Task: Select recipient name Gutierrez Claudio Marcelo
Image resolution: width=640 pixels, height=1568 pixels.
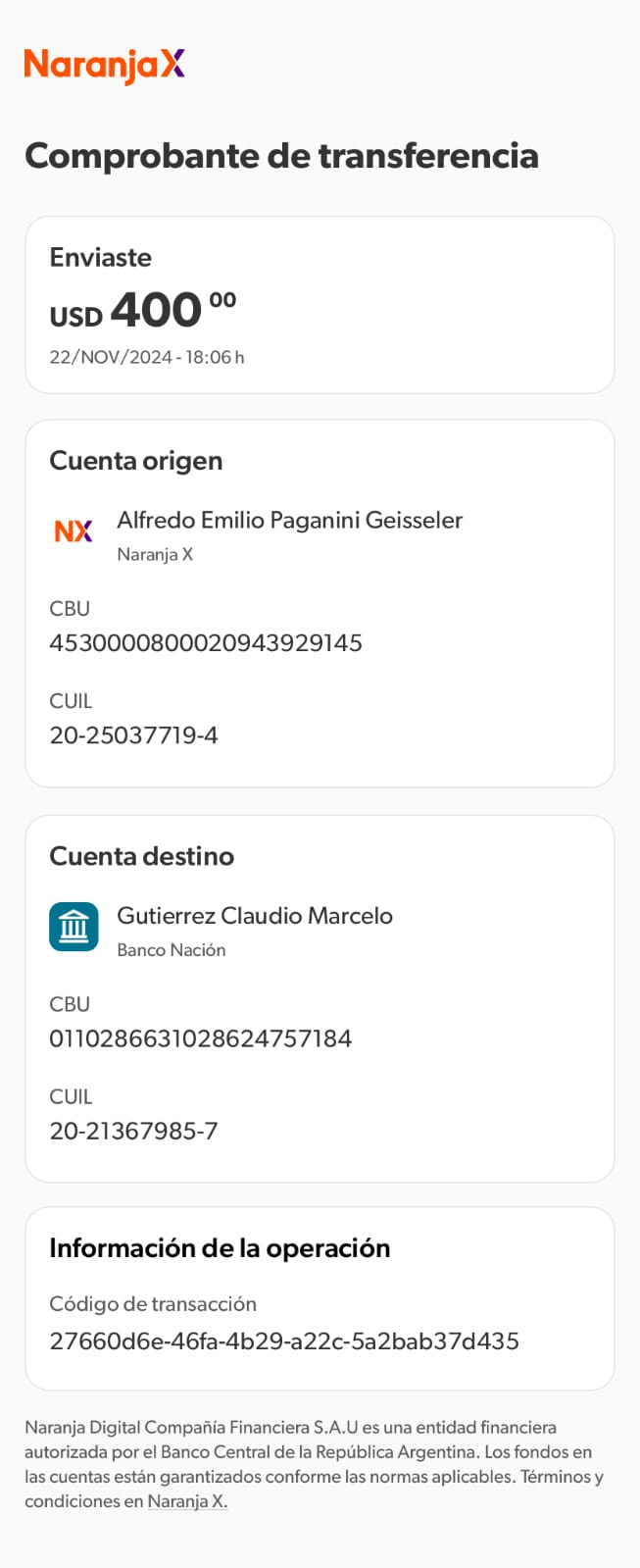Action: (x=255, y=916)
